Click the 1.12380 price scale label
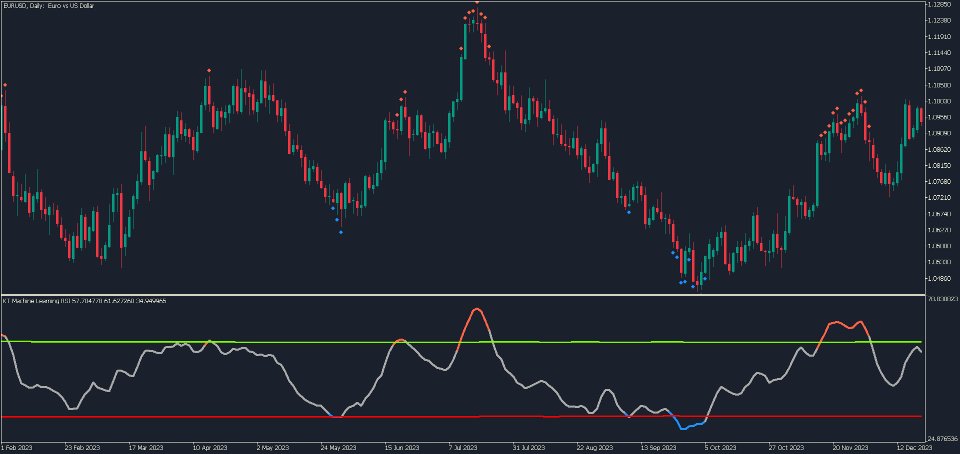The height and width of the screenshot is (454, 960). click(939, 20)
